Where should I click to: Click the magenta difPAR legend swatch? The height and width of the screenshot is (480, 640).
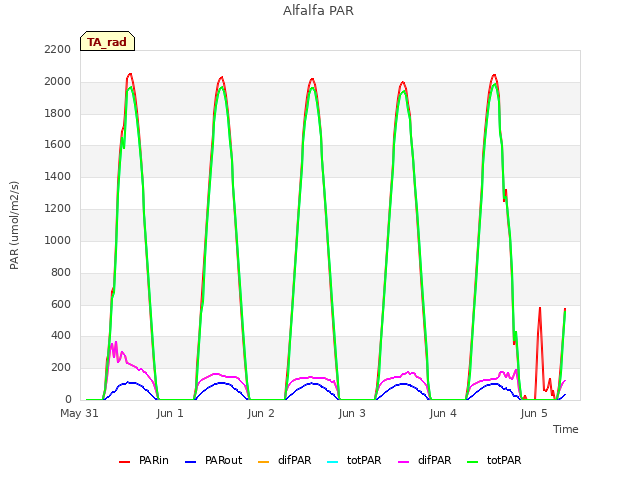403,462
